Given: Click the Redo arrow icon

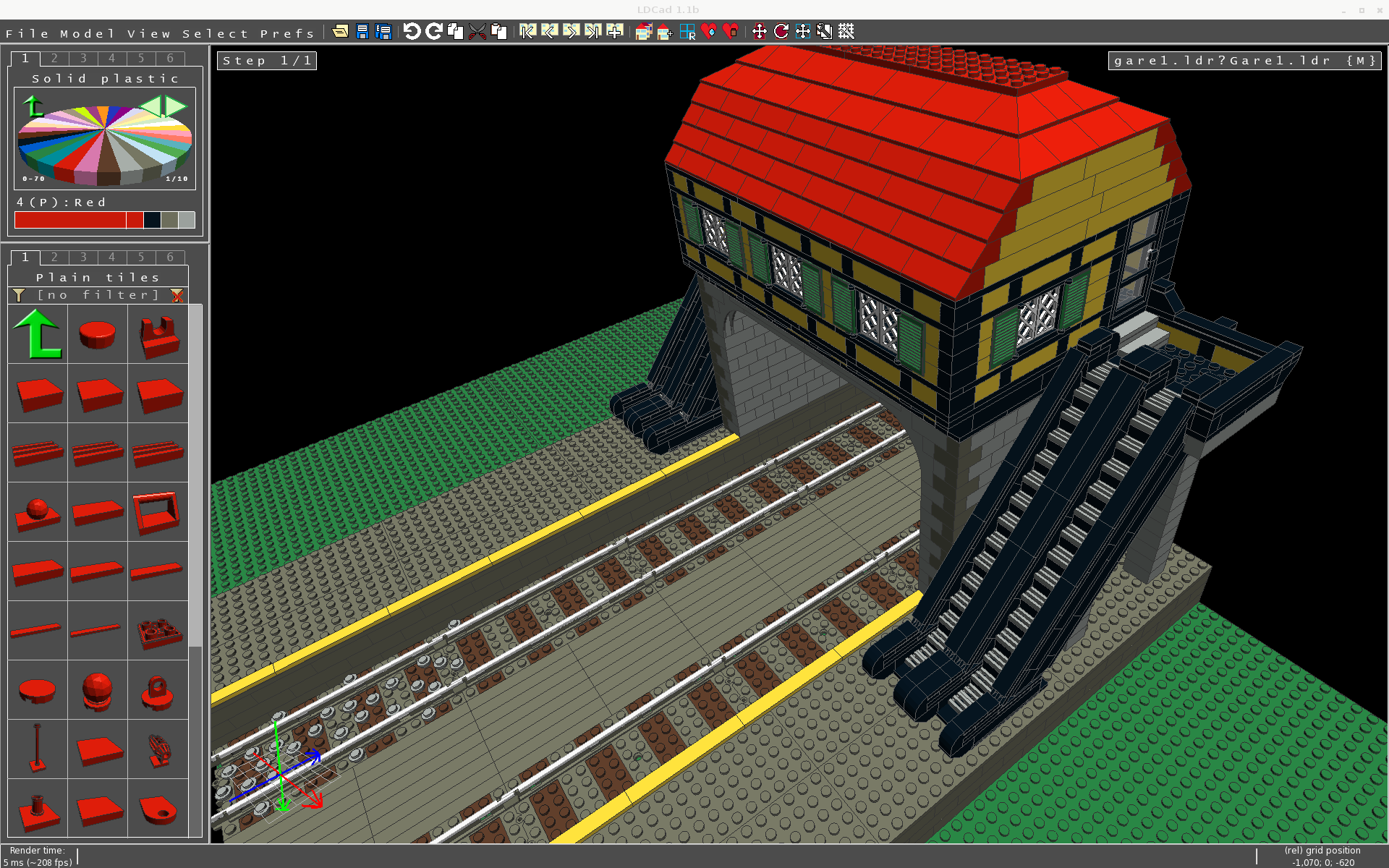Looking at the screenshot, I should (x=434, y=32).
